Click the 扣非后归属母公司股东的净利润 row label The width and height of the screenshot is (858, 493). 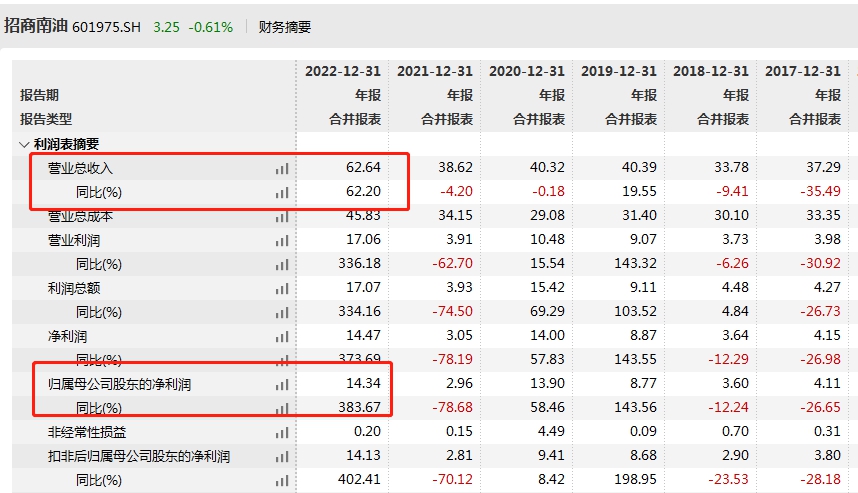click(139, 456)
